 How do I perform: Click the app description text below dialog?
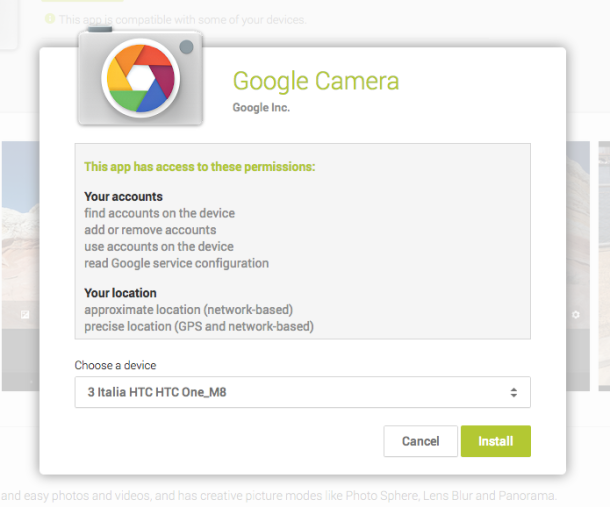point(280,496)
